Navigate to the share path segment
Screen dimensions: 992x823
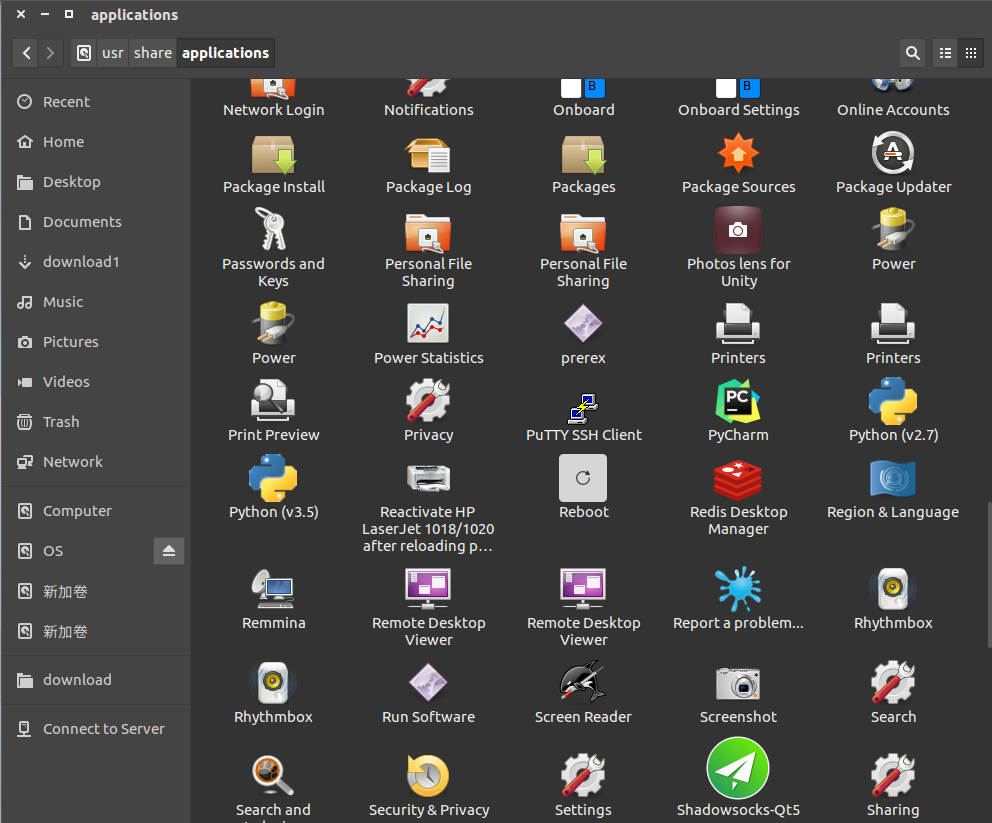152,53
